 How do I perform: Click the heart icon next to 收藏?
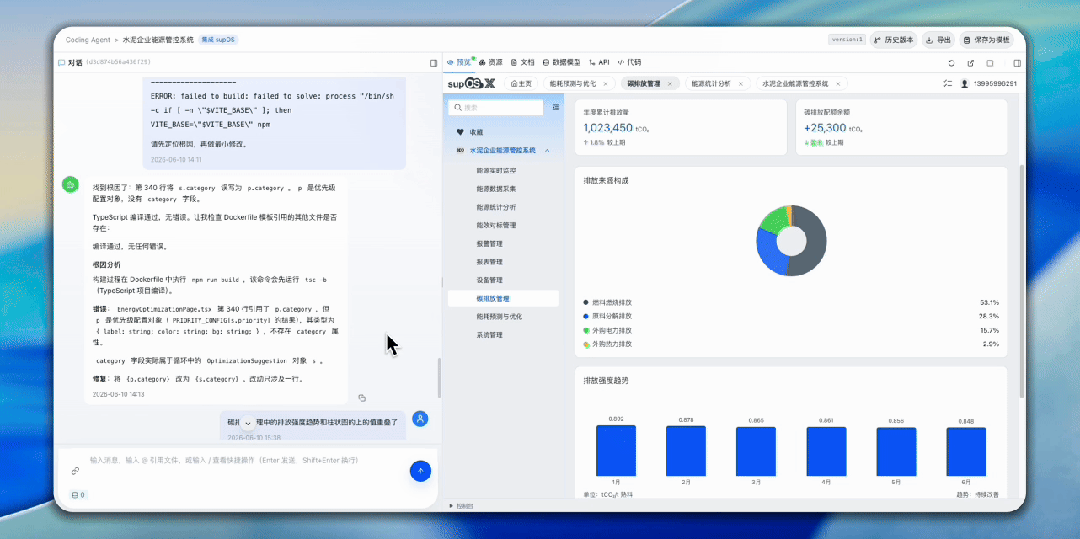(x=459, y=131)
